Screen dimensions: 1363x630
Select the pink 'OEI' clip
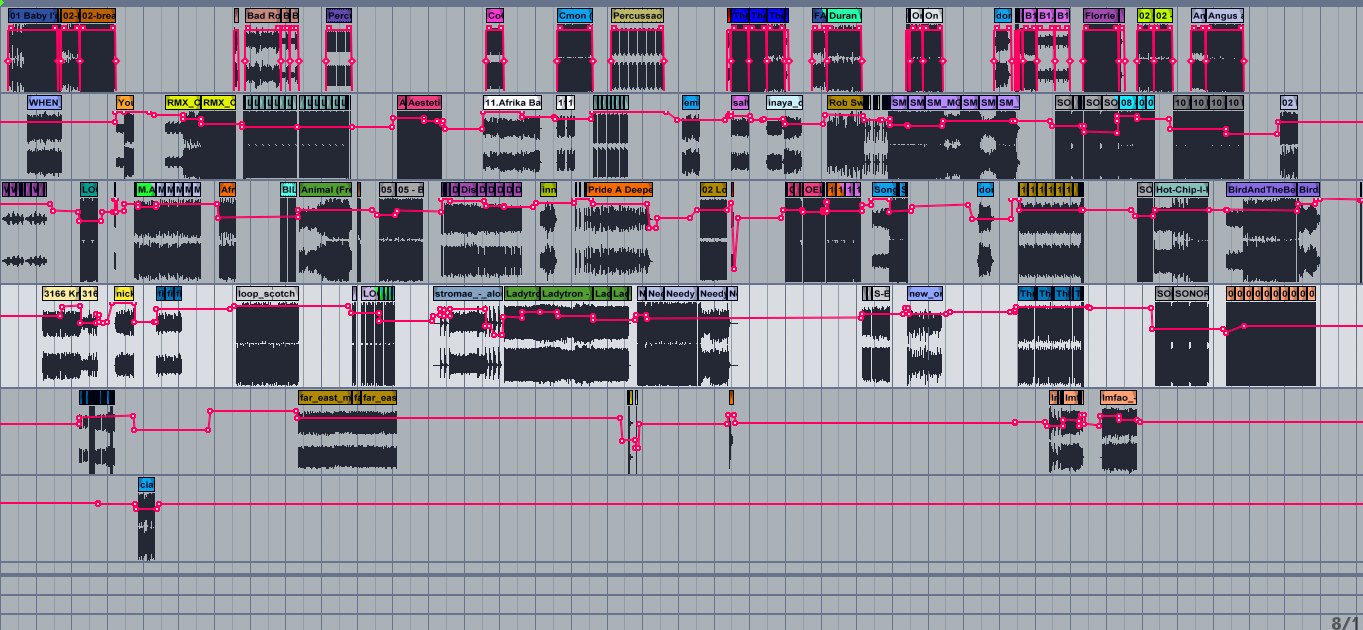coord(811,189)
